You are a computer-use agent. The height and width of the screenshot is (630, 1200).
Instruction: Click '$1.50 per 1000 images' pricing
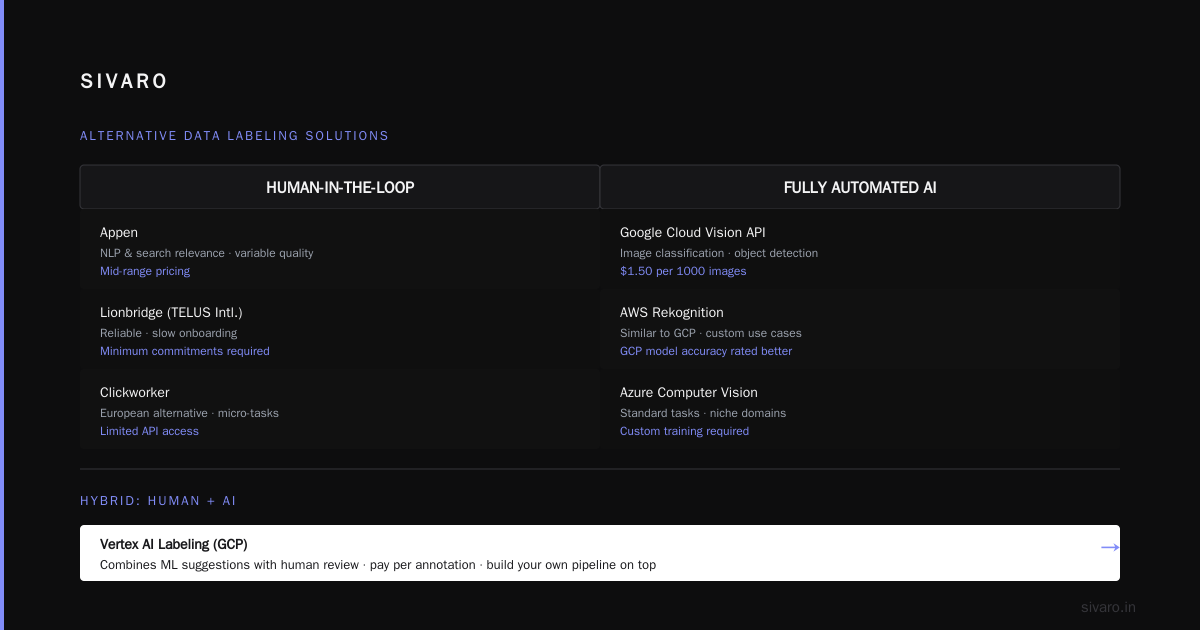click(683, 271)
